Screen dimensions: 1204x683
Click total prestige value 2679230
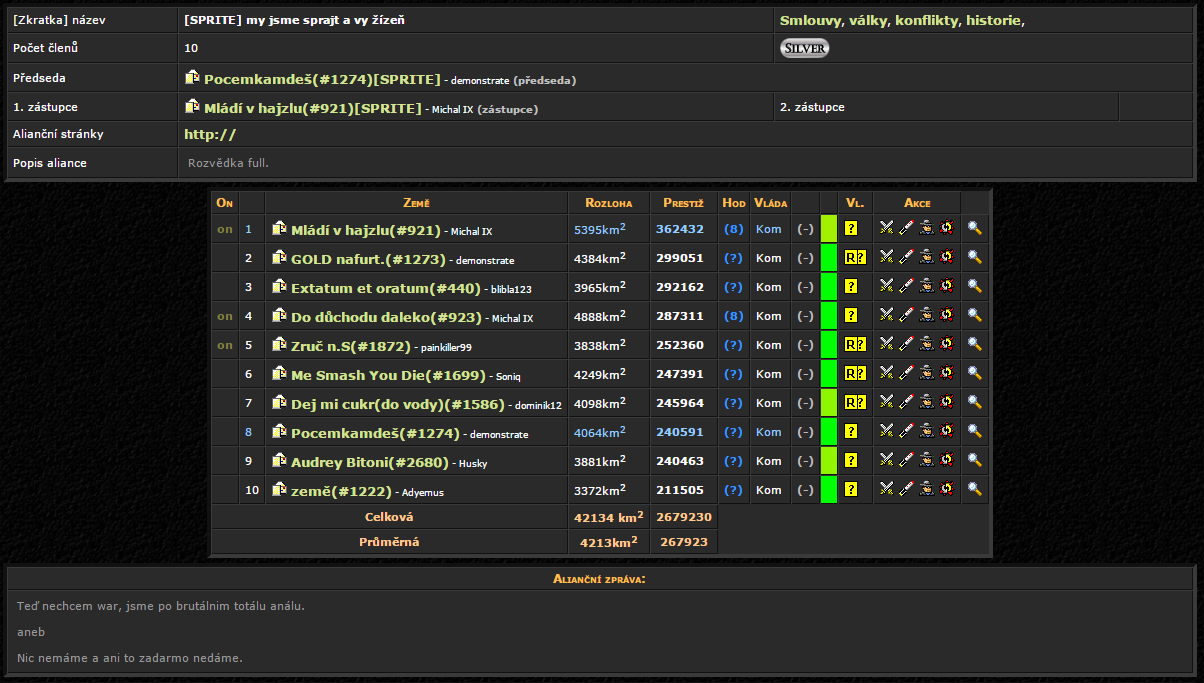point(685,517)
